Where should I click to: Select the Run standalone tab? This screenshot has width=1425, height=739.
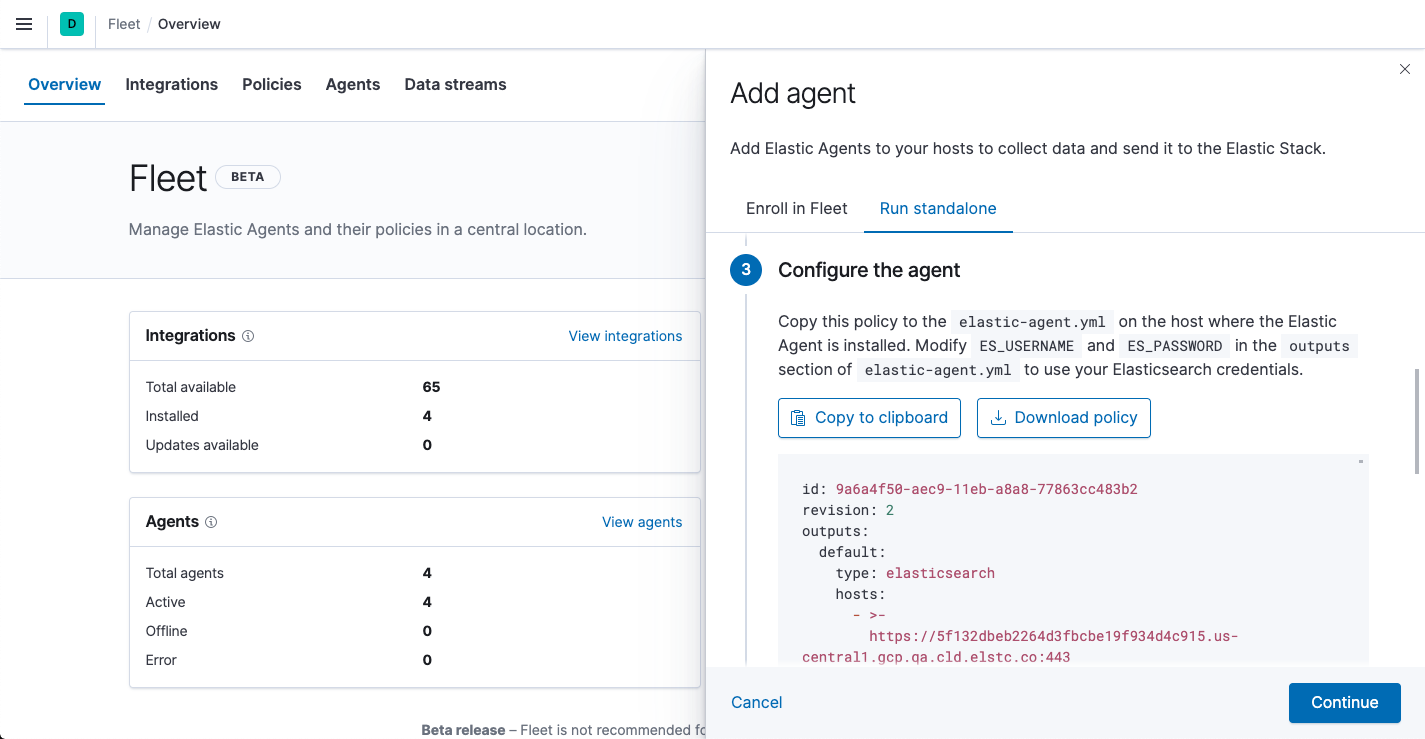(x=937, y=208)
